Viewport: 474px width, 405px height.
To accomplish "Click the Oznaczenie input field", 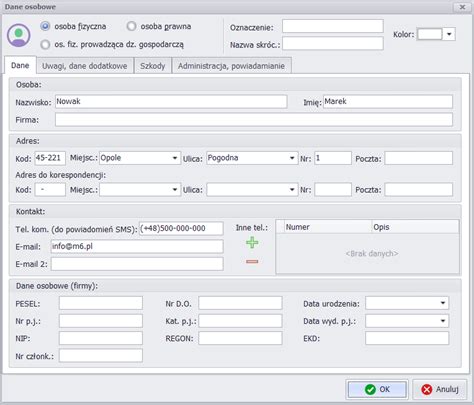I will 333,26.
